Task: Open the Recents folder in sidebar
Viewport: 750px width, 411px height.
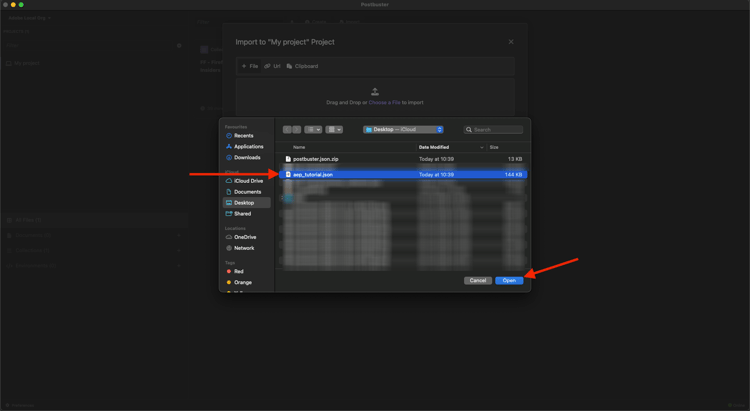Action: point(240,135)
